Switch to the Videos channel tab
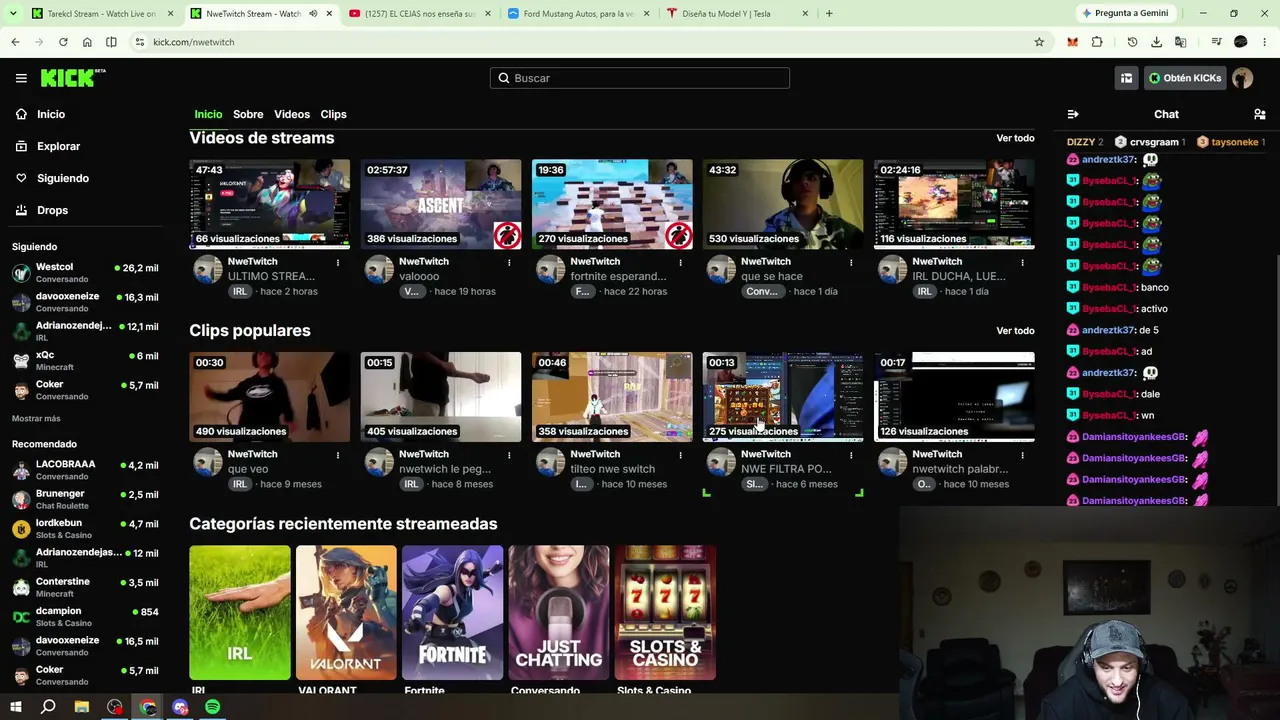The width and height of the screenshot is (1280, 720). click(x=292, y=114)
